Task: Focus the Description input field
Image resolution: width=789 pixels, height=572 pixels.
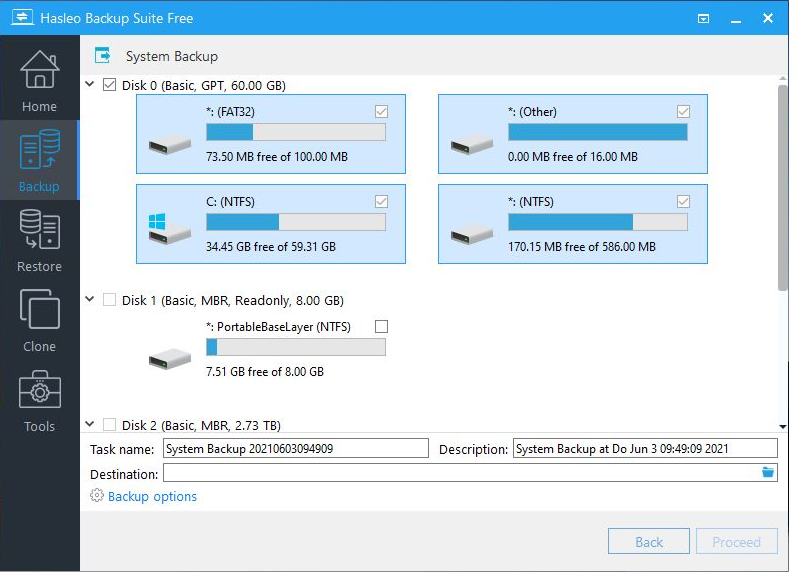Action: (x=645, y=448)
